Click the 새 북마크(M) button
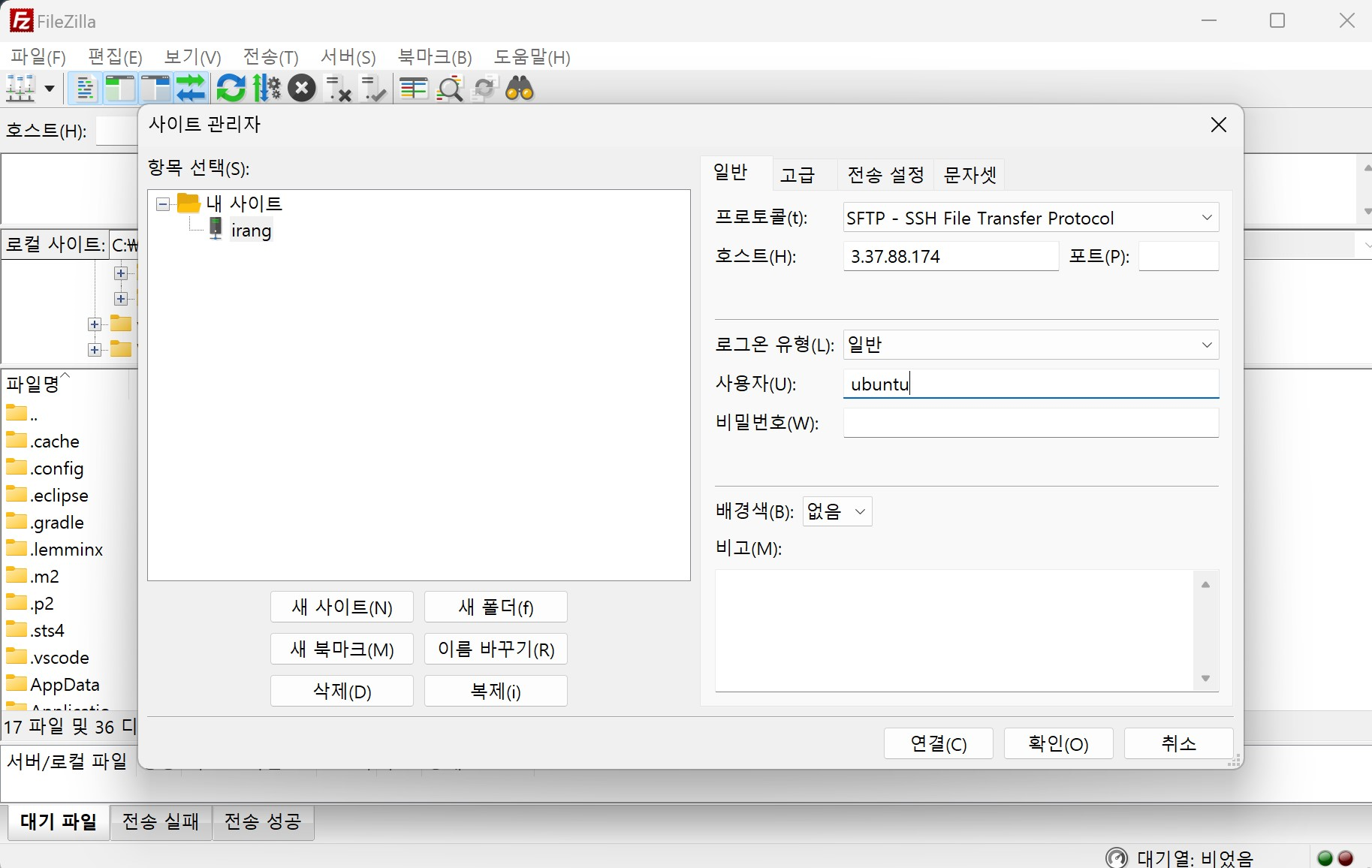 click(x=342, y=649)
